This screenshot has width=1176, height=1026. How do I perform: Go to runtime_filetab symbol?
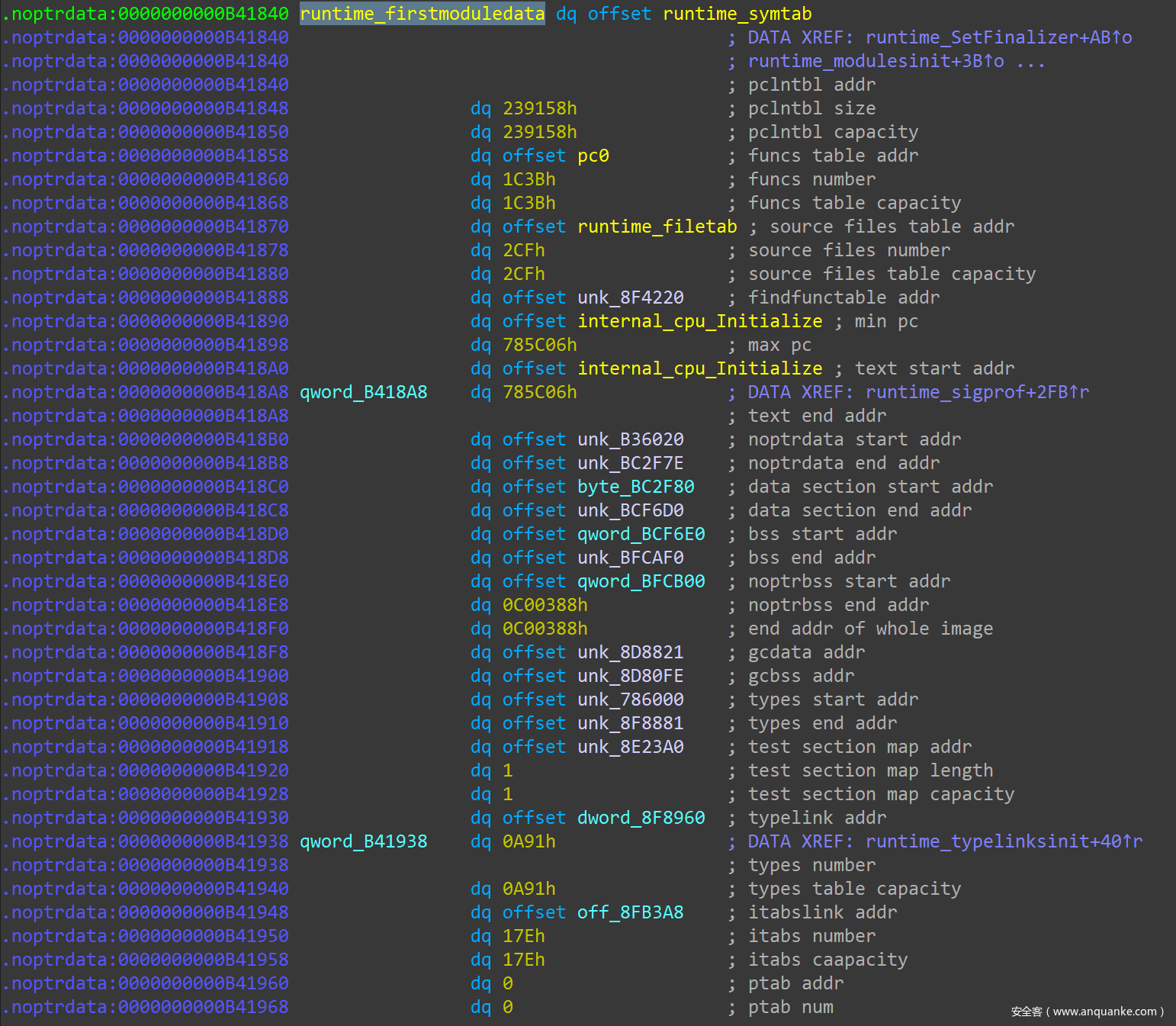pos(657,227)
